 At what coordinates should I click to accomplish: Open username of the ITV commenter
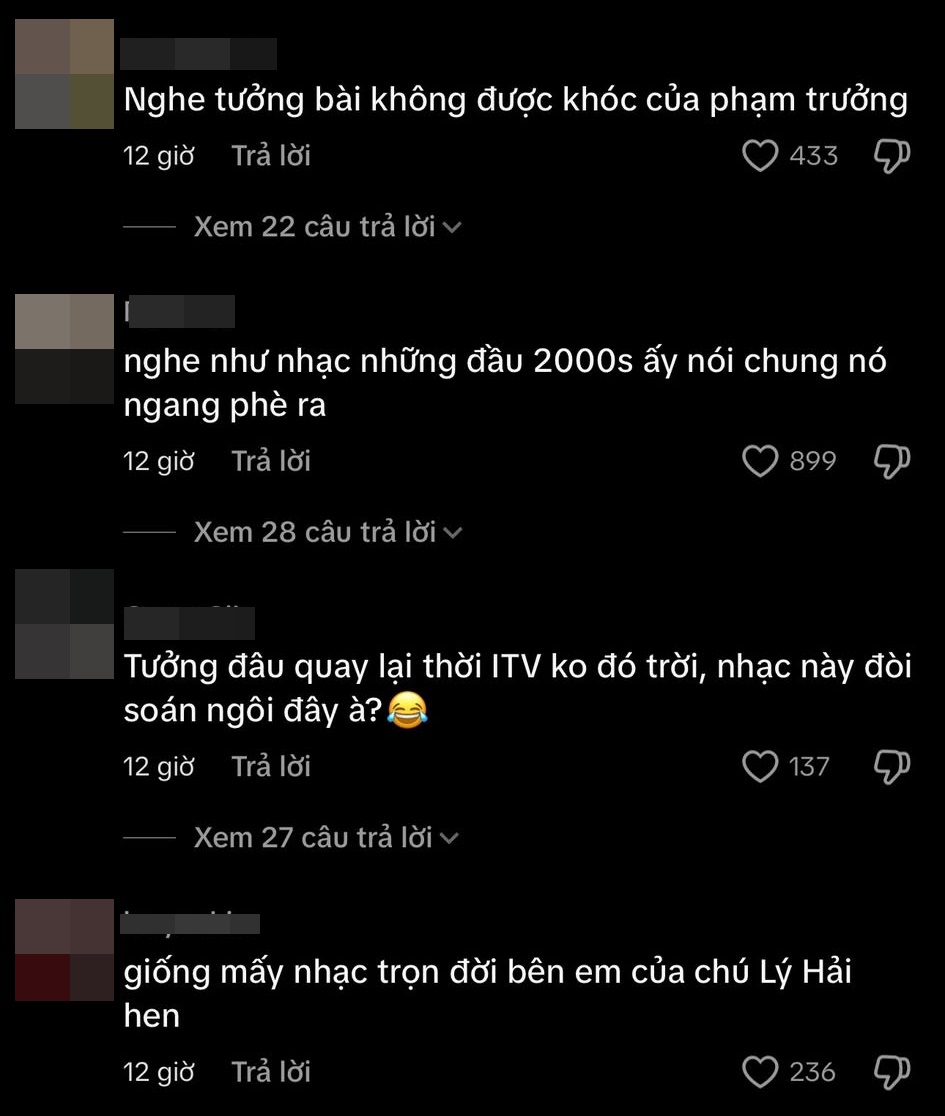pyautogui.click(x=189, y=623)
